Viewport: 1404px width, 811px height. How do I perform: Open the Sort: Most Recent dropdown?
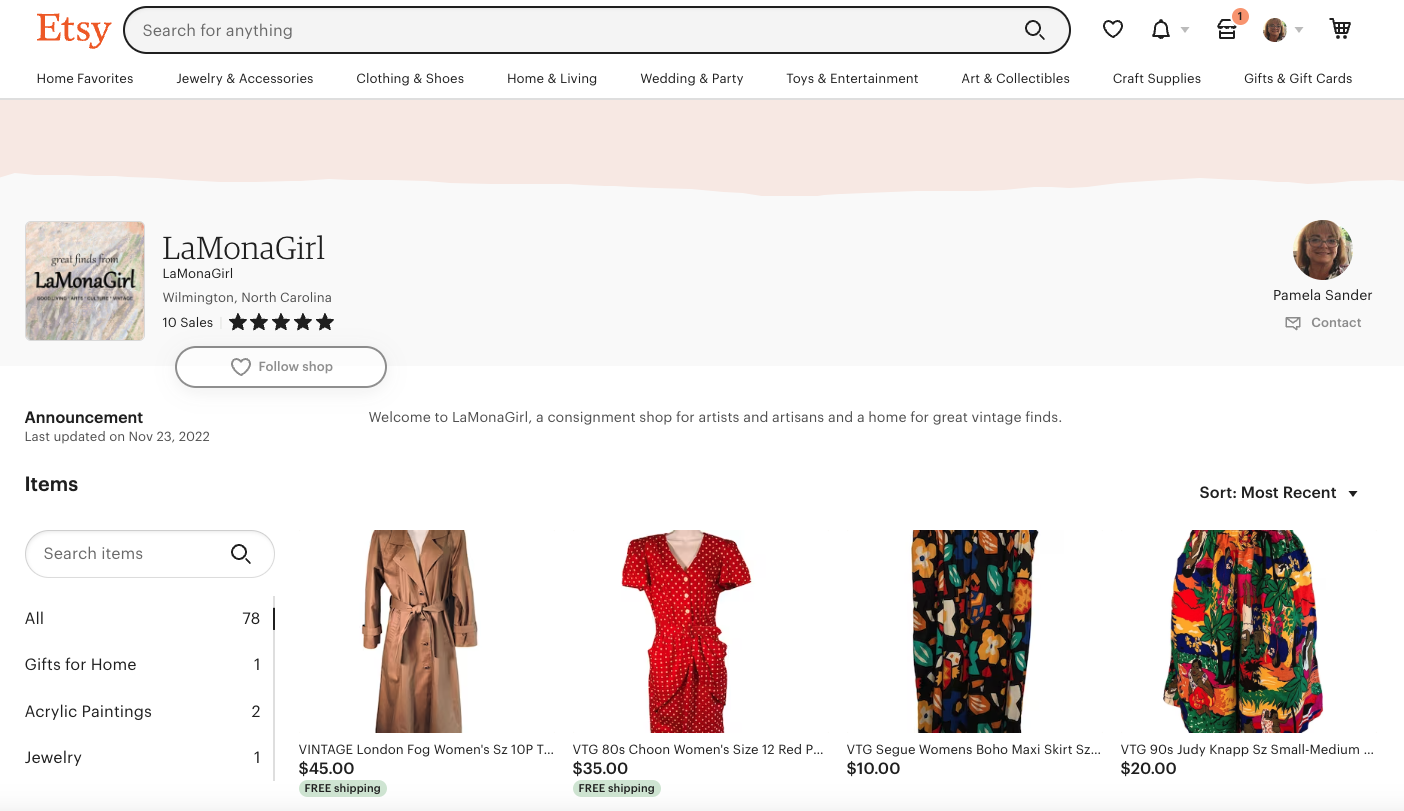tap(1278, 493)
